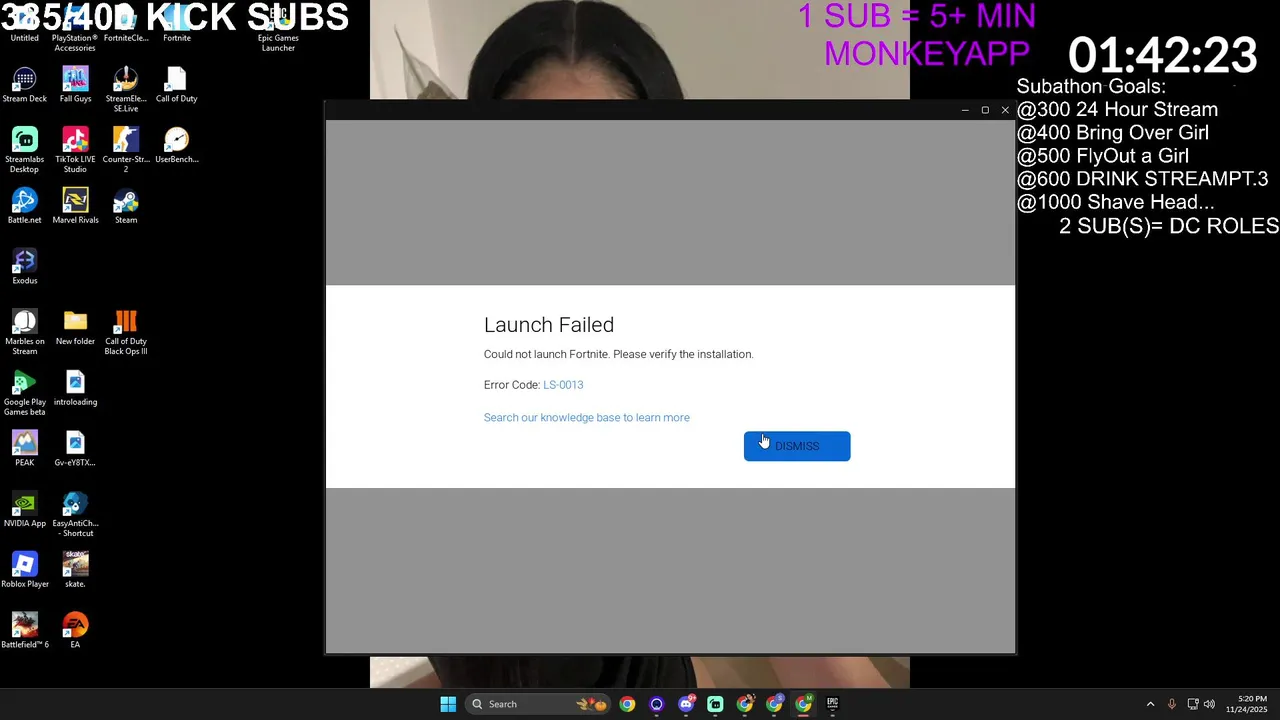The height and width of the screenshot is (720, 1280).
Task: Select the PlayStation Accessories desktop shortcut
Action: pos(75,28)
